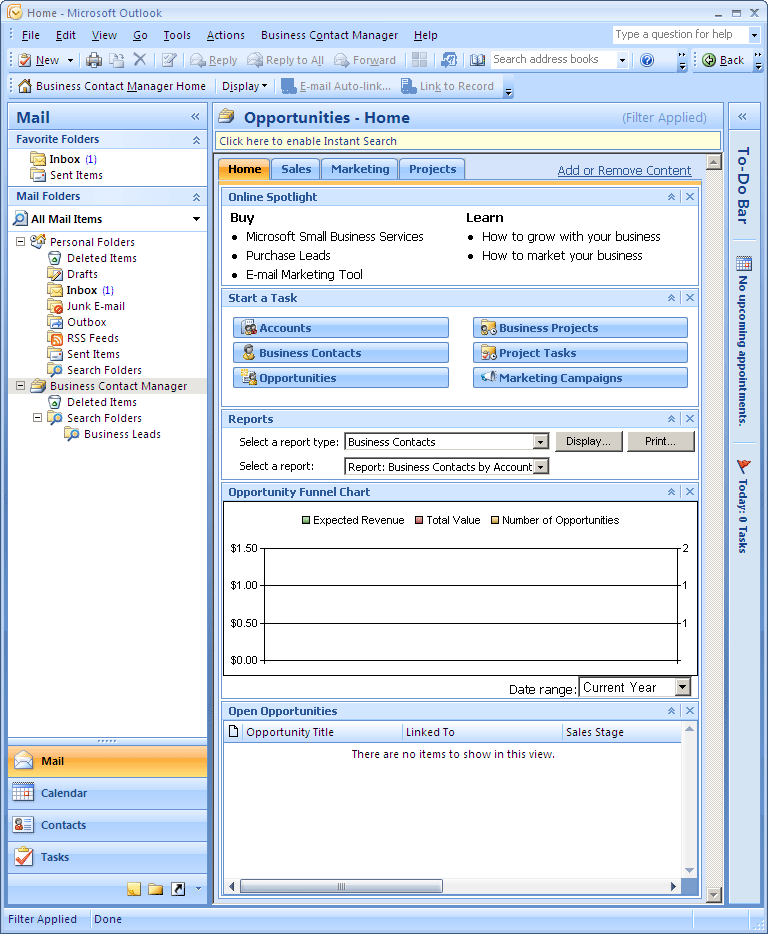This screenshot has height=934, width=768.
Task: Open the All Mail Items dropdown
Action: tap(196, 219)
